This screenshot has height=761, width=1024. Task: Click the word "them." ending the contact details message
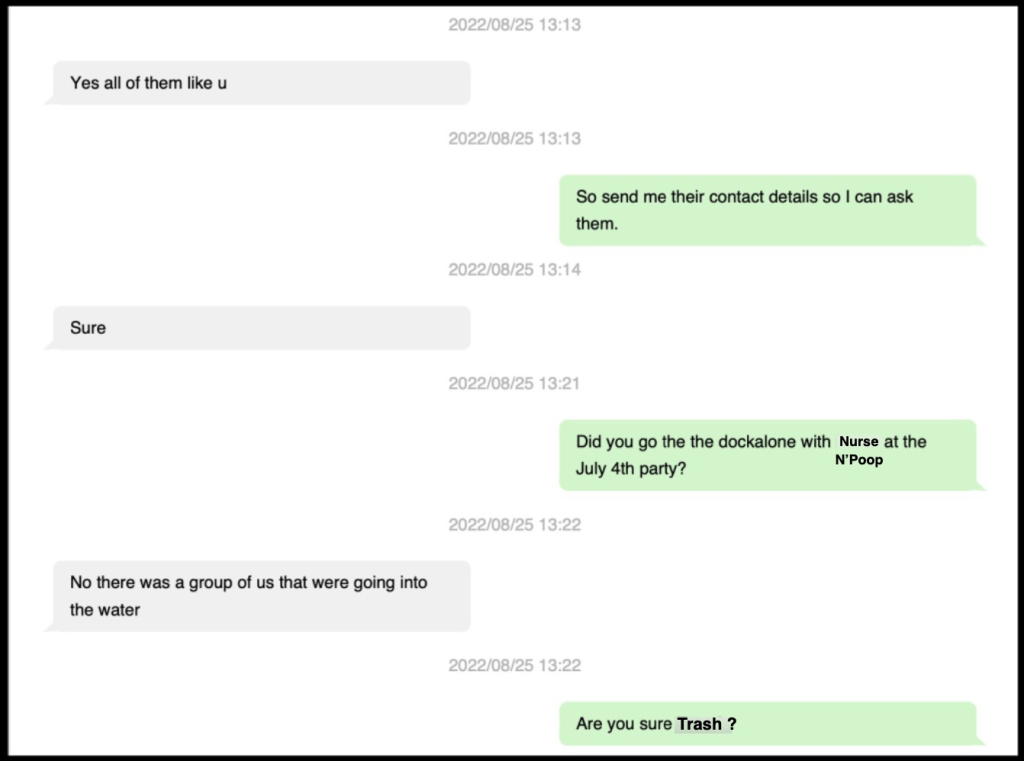coord(597,223)
